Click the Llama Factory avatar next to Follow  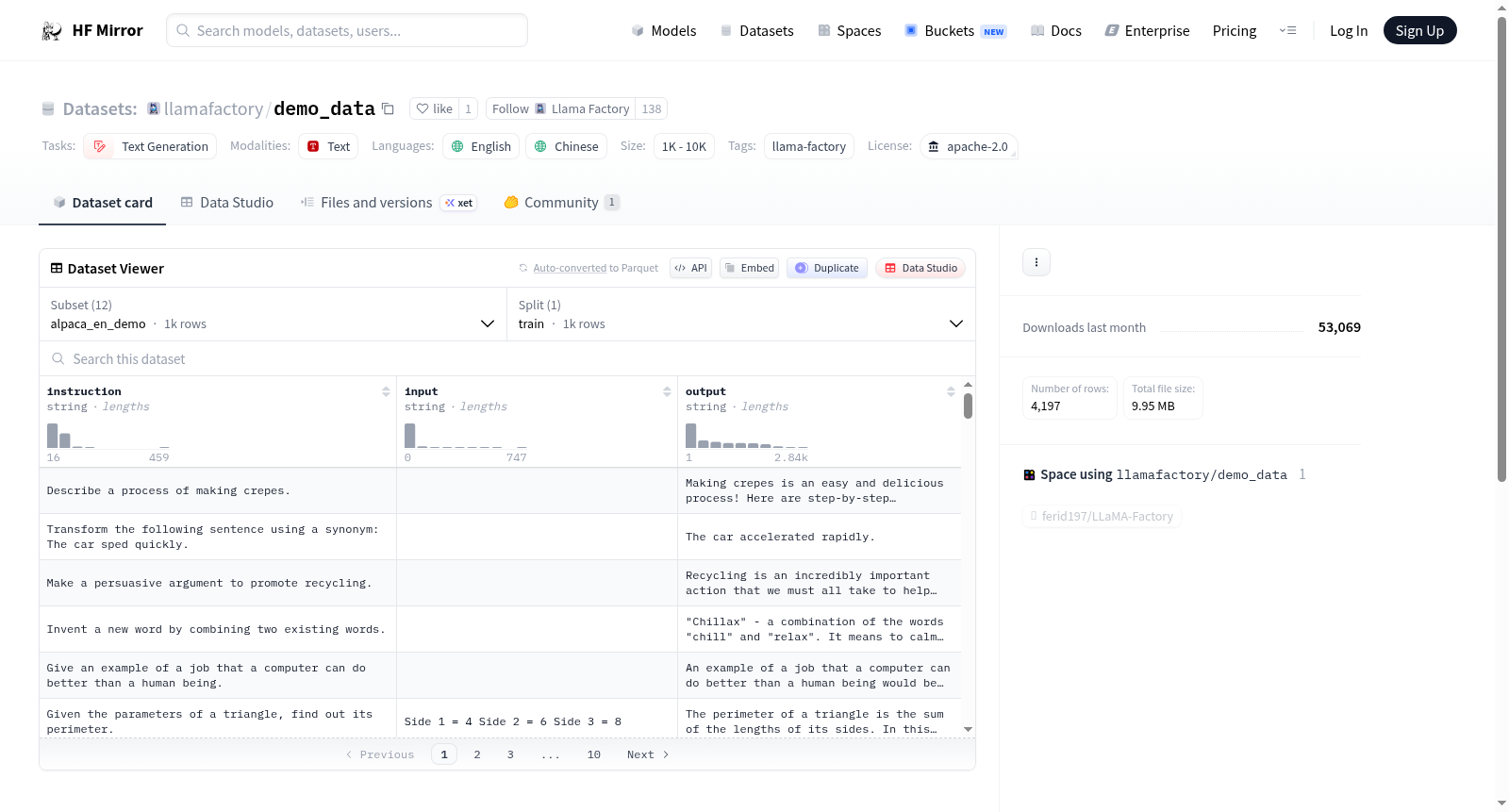click(x=540, y=108)
